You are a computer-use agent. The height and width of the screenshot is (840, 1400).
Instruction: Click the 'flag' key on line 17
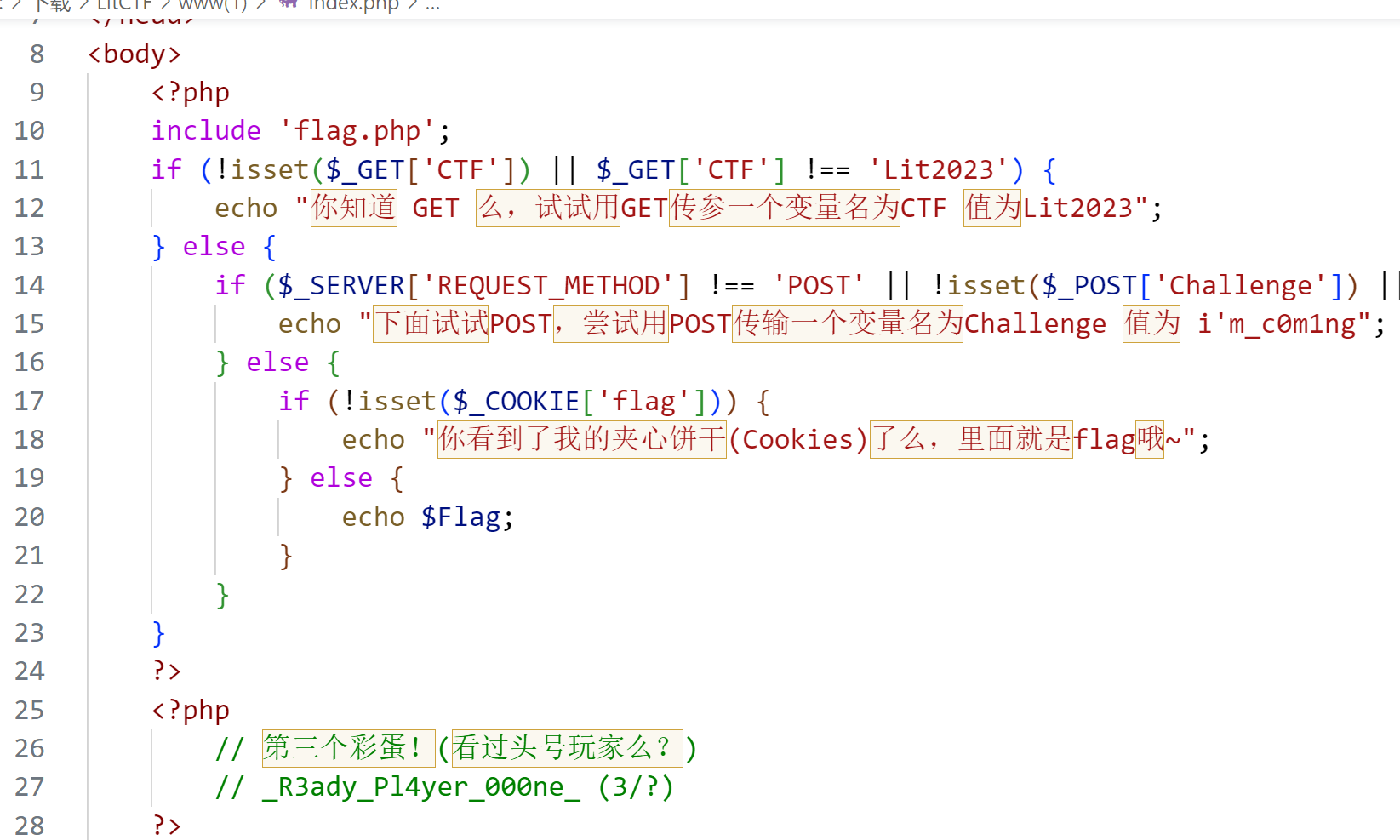(643, 401)
